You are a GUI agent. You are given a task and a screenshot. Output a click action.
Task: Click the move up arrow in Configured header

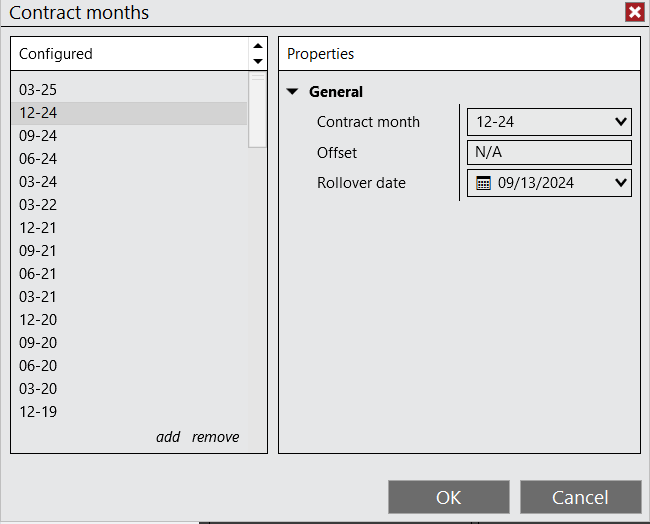pos(258,46)
